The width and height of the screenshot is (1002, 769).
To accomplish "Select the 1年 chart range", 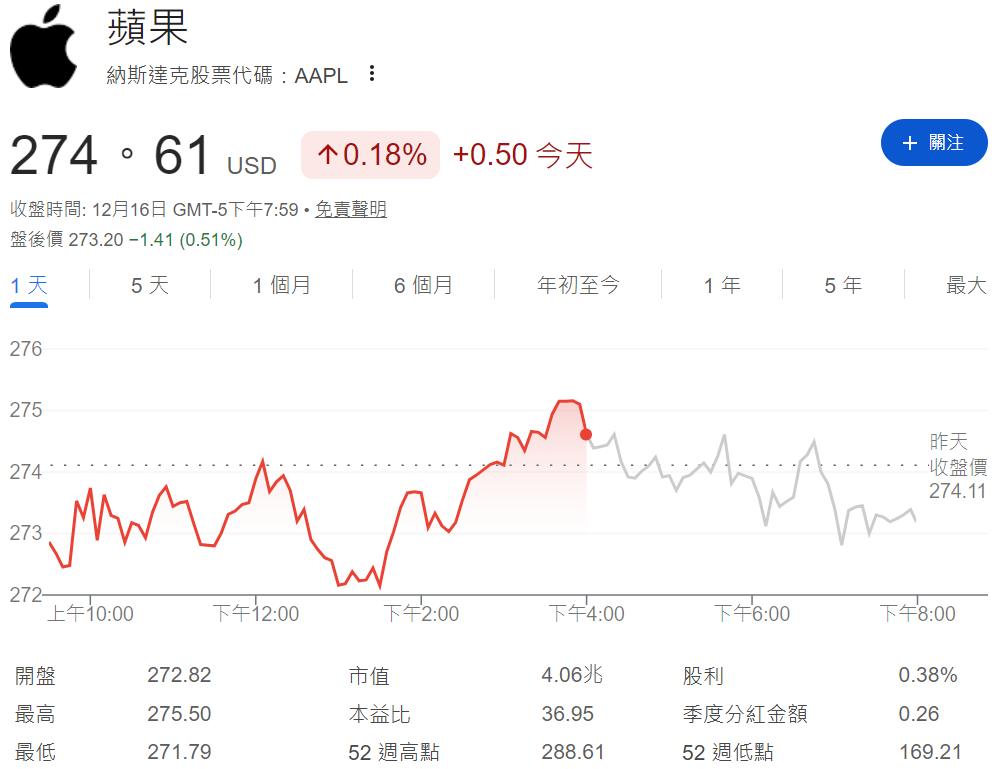I will pos(721,284).
